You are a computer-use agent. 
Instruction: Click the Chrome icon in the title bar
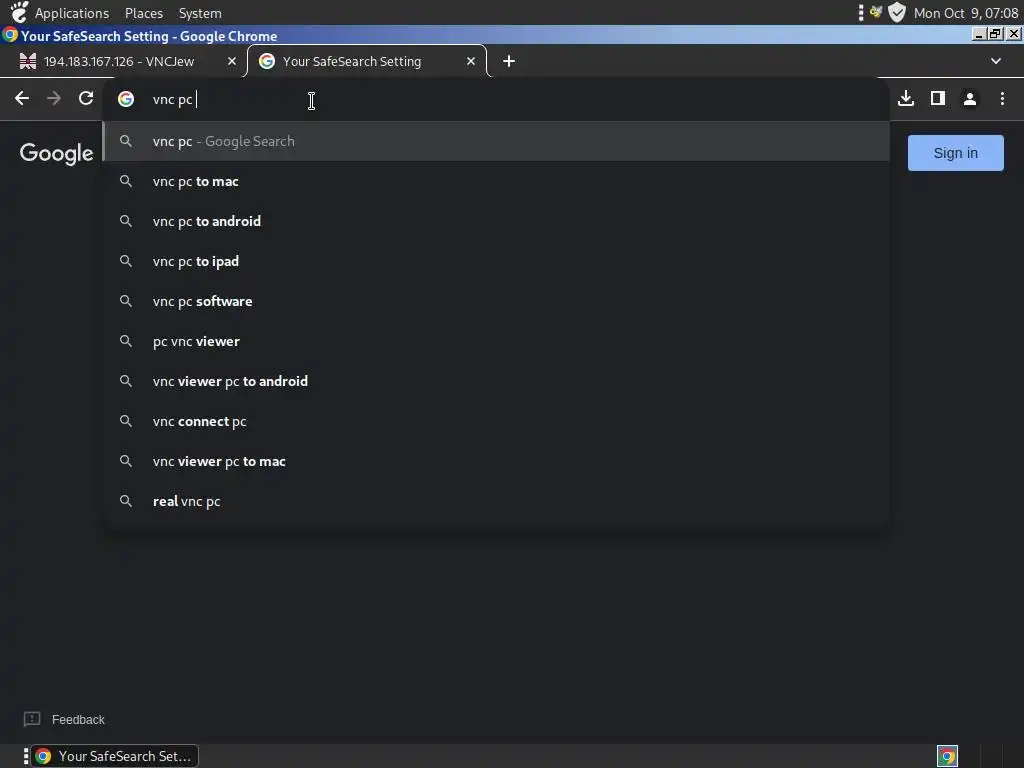point(10,35)
